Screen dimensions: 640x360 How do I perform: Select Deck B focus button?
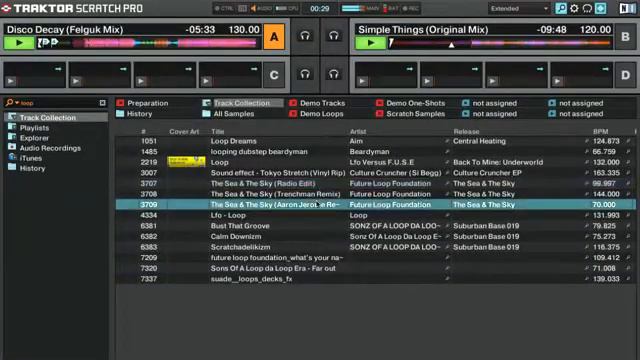click(x=625, y=37)
